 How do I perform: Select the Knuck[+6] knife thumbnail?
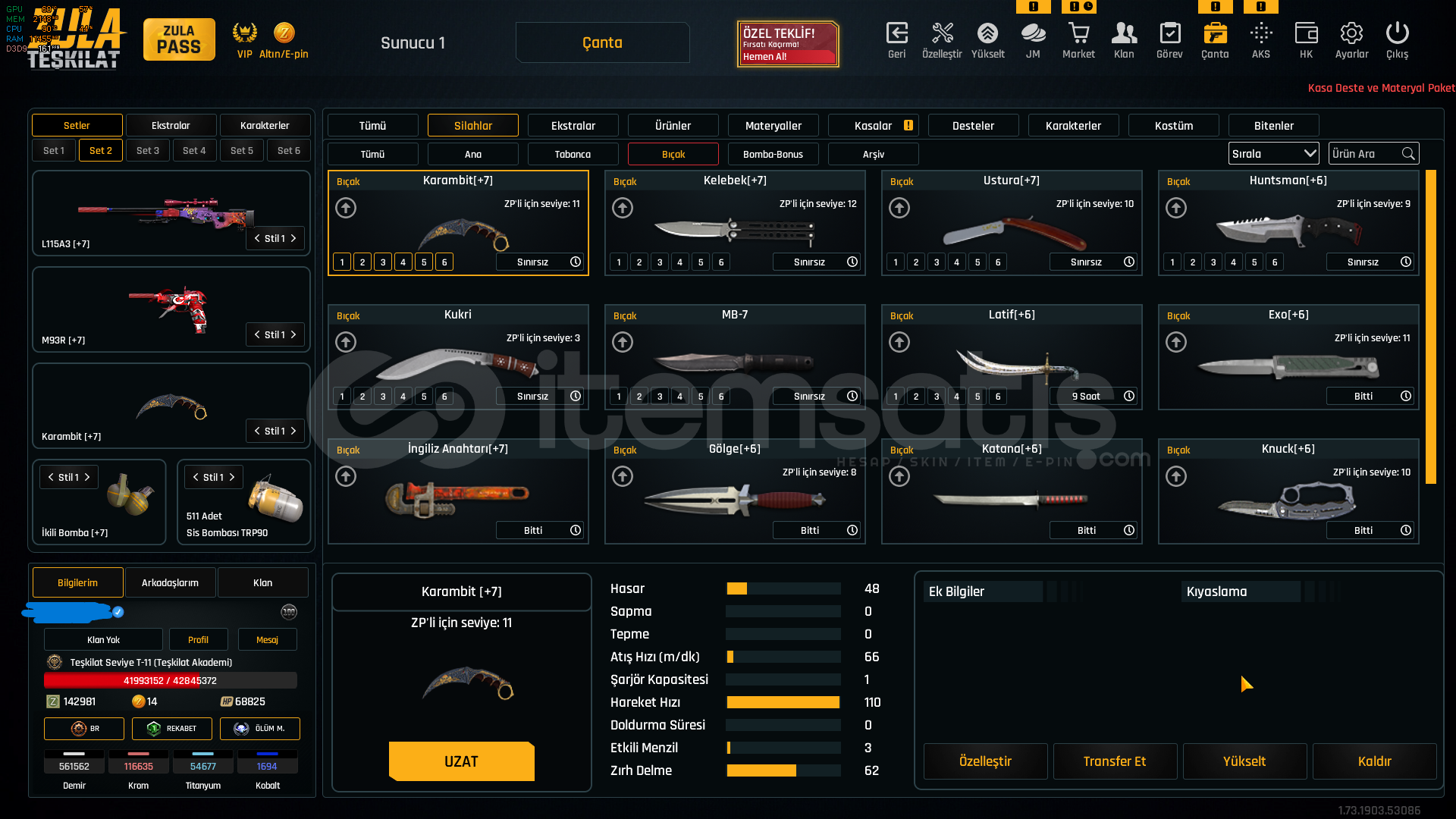1288,500
